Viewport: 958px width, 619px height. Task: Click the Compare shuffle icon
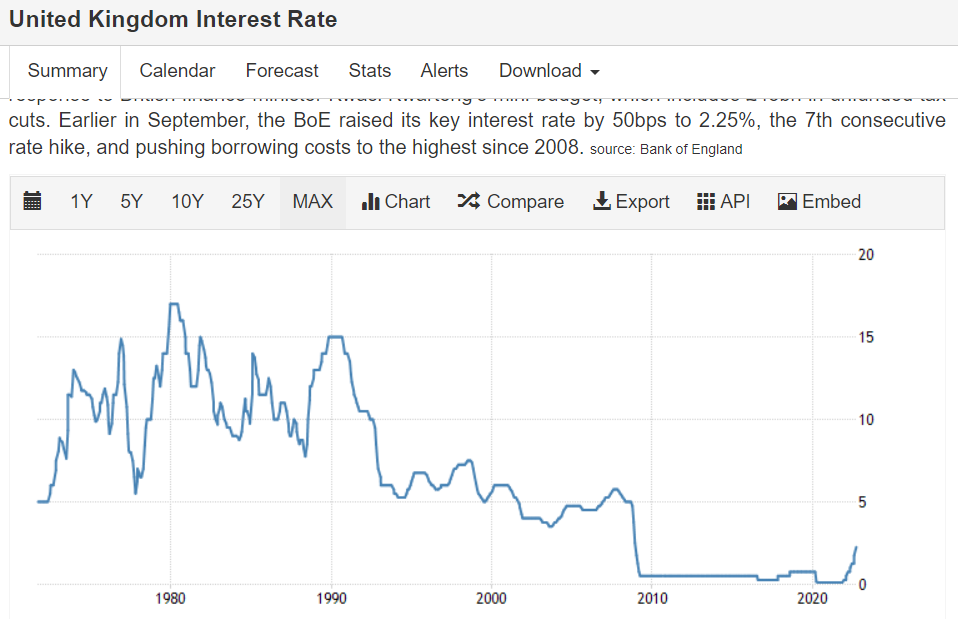point(468,202)
